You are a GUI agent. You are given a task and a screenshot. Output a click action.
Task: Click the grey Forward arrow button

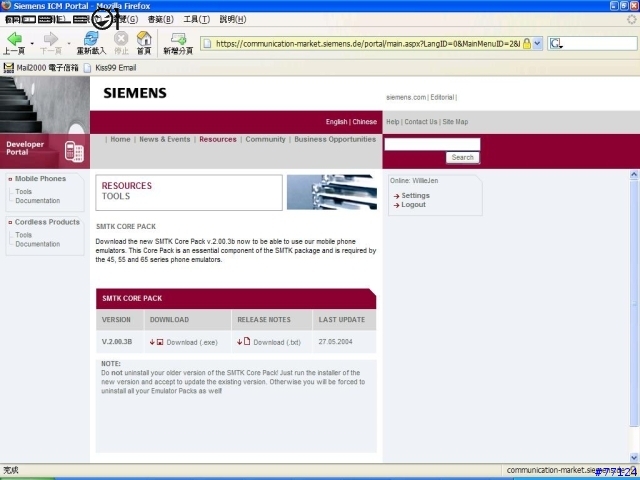coord(51,39)
